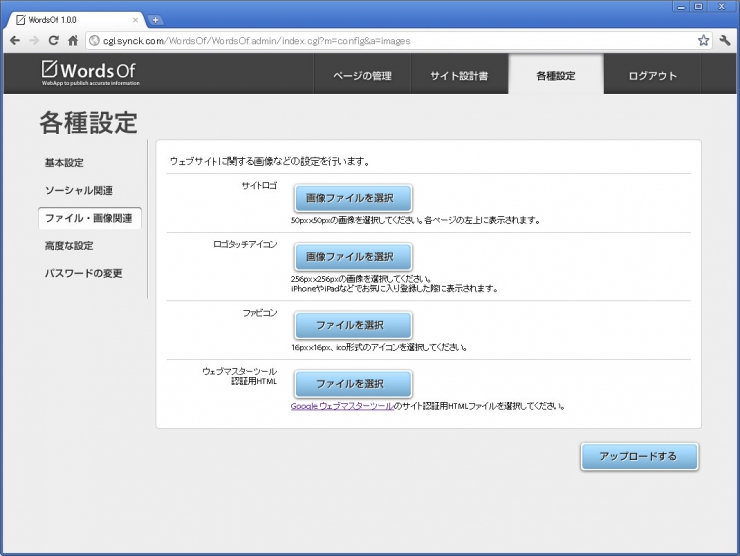Image resolution: width=740 pixels, height=556 pixels.
Task: Click ログアウト to log out
Action: click(653, 76)
